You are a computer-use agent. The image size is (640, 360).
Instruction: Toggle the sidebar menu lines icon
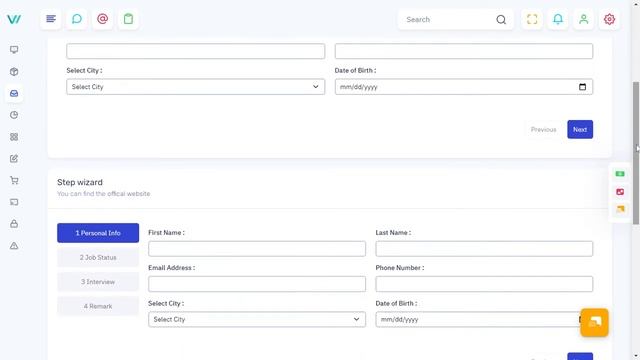[51, 19]
